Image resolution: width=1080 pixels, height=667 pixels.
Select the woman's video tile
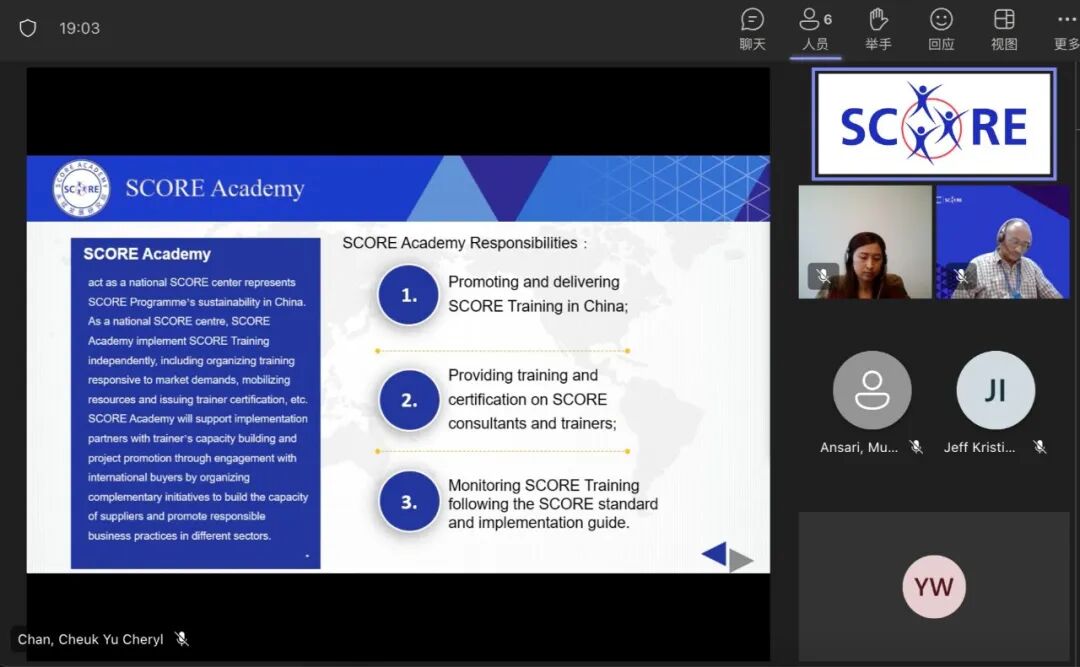[x=865, y=242]
